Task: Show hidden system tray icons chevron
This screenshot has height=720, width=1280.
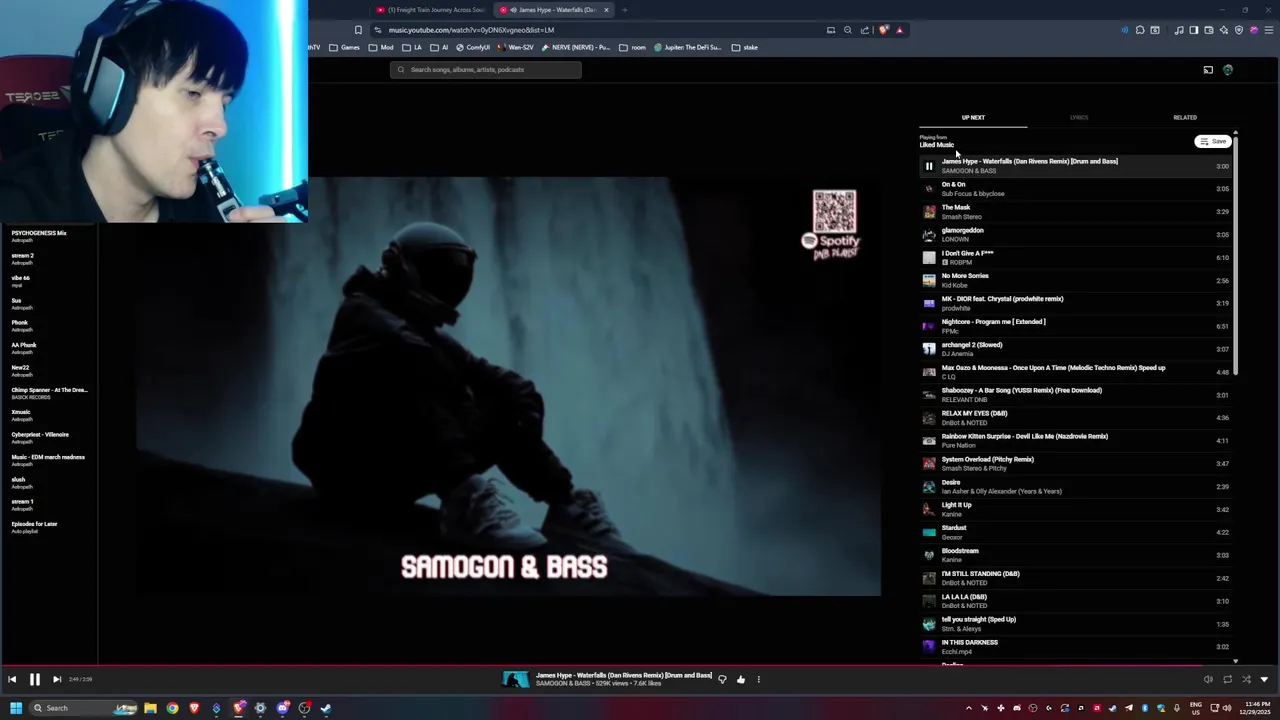Action: (x=968, y=708)
